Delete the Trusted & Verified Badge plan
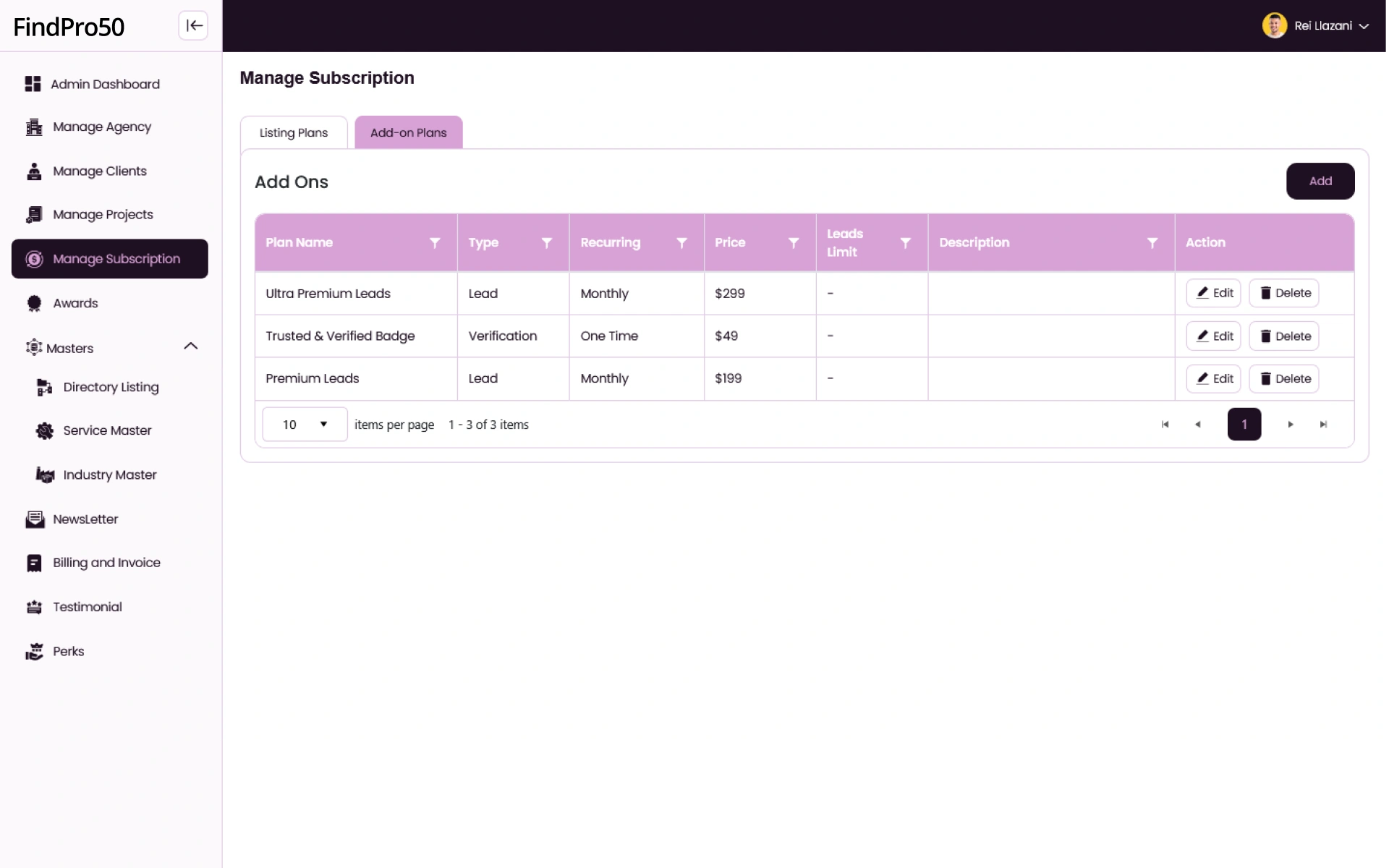The height and width of the screenshot is (868, 1389). [x=1284, y=336]
